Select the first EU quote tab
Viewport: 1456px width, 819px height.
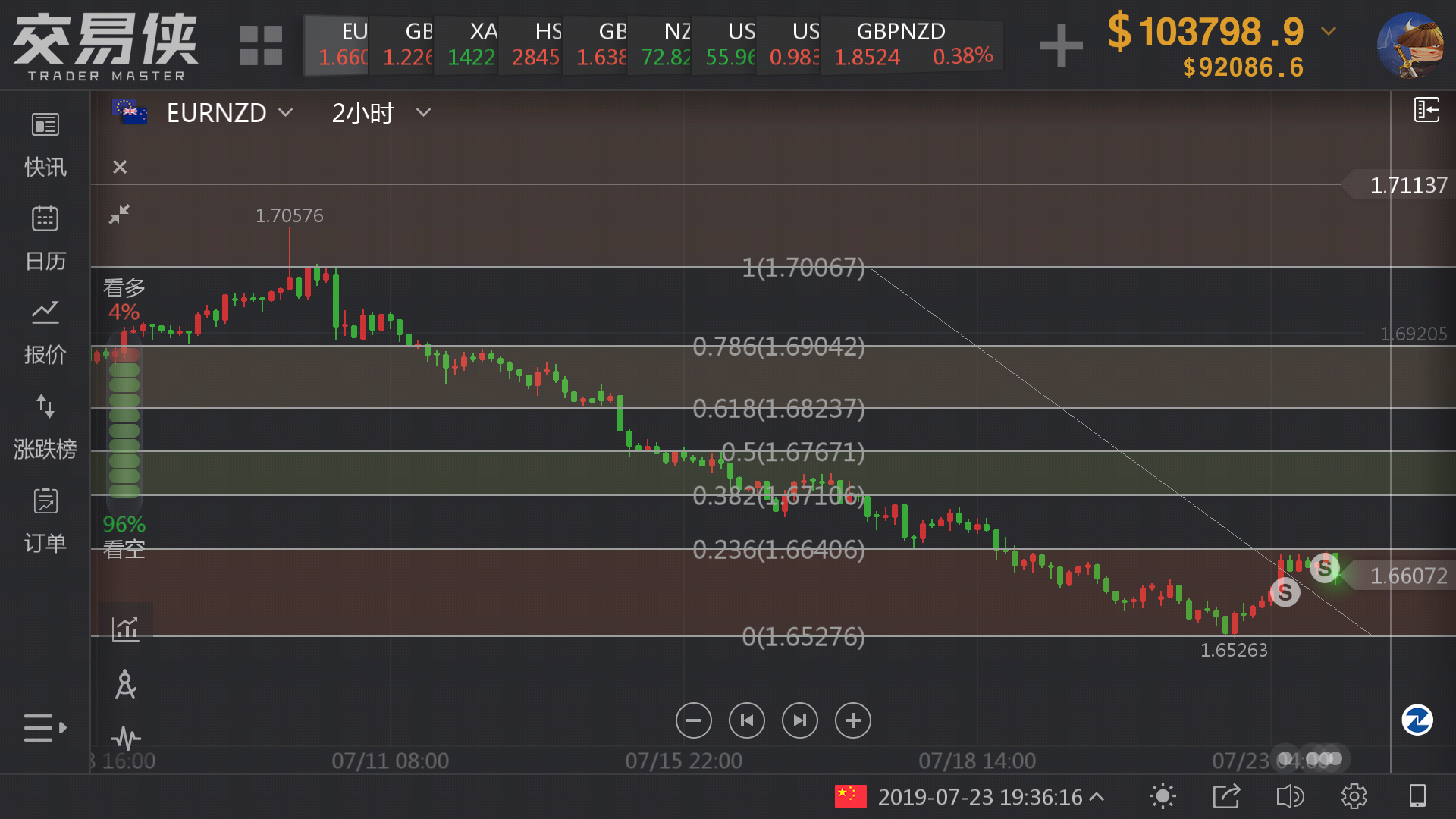coord(337,44)
